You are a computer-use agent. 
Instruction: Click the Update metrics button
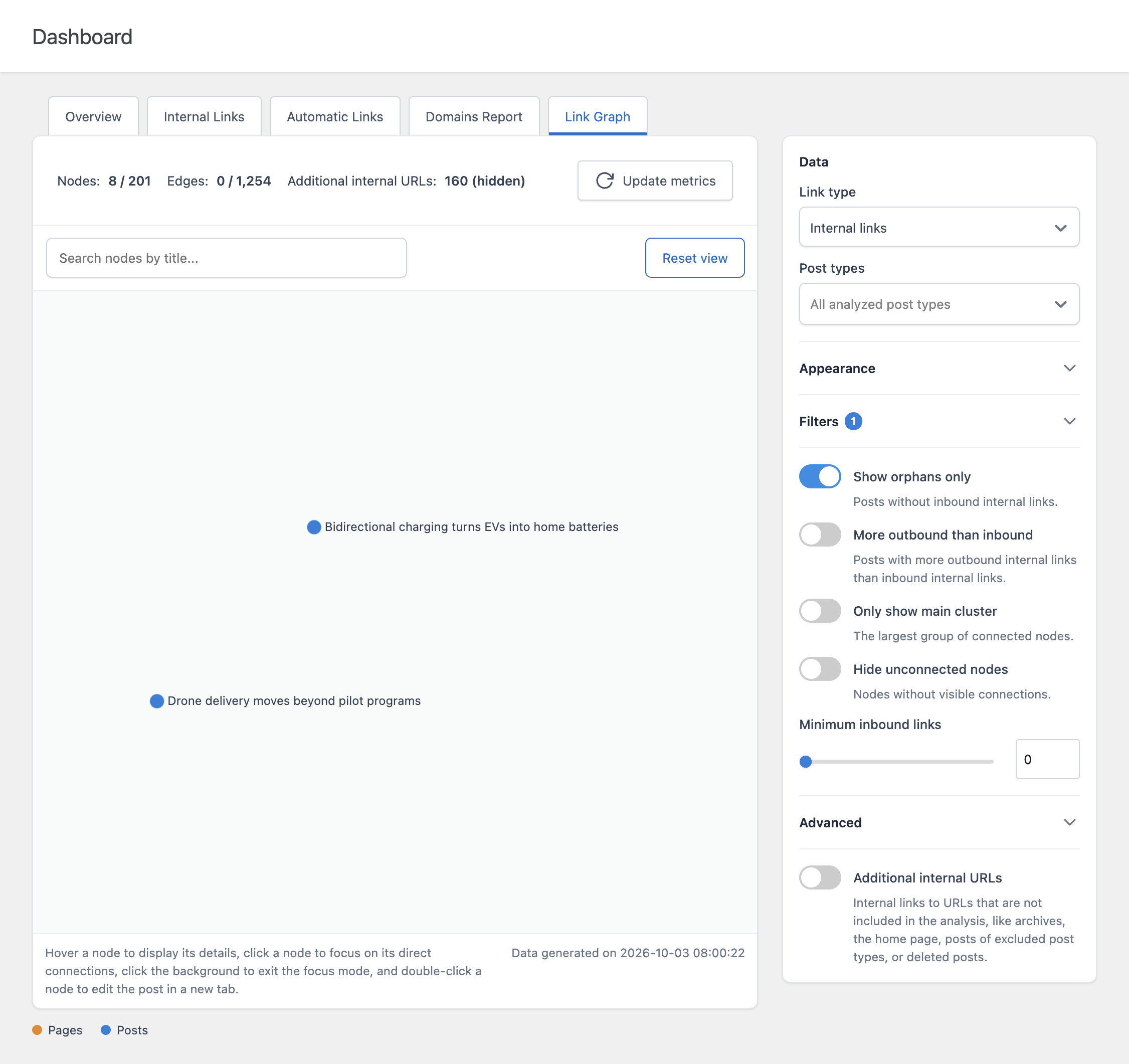coord(655,181)
